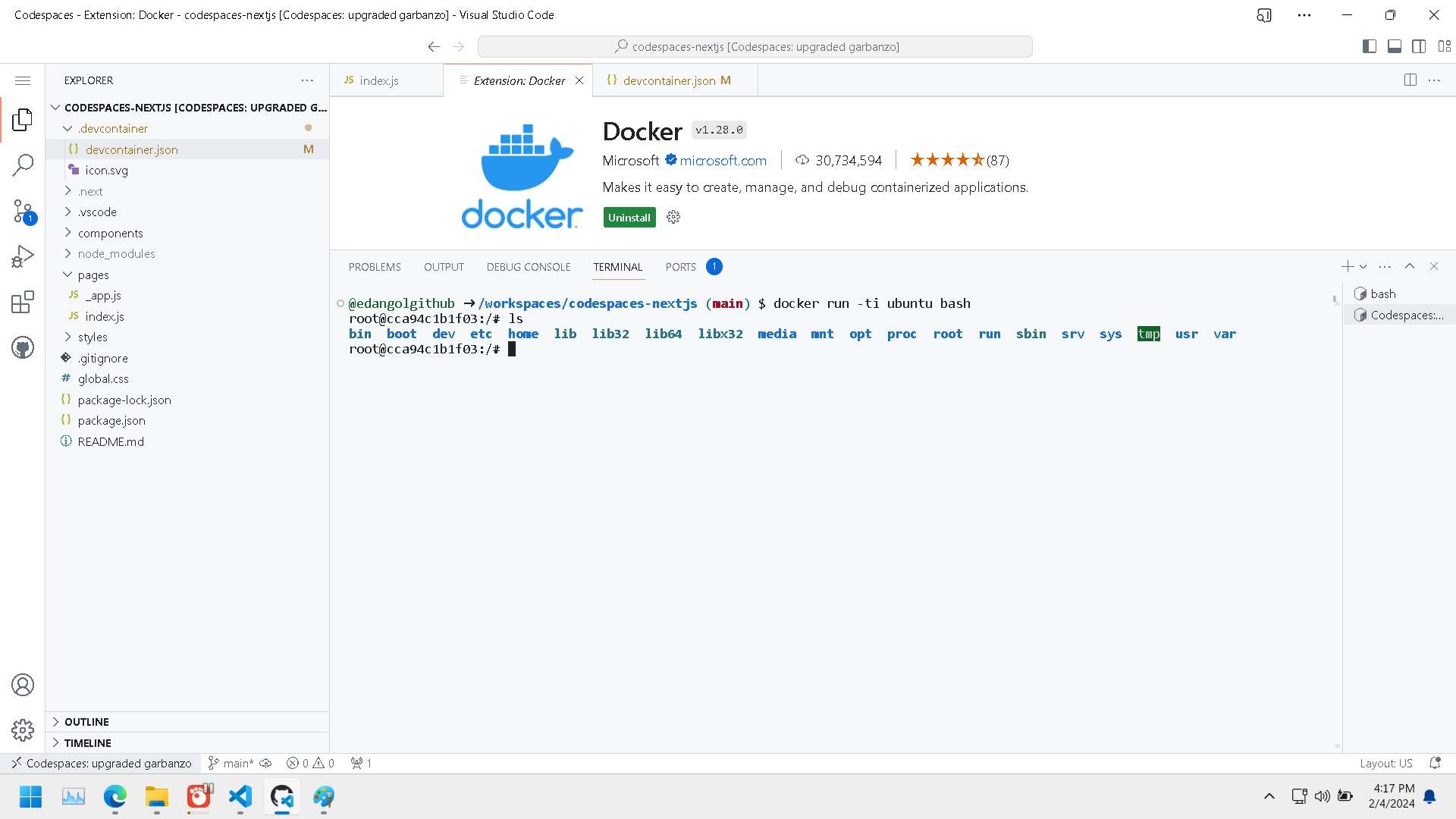Switch to the index.js editor tab
Viewport: 1456px width, 819px height.
coord(387,80)
